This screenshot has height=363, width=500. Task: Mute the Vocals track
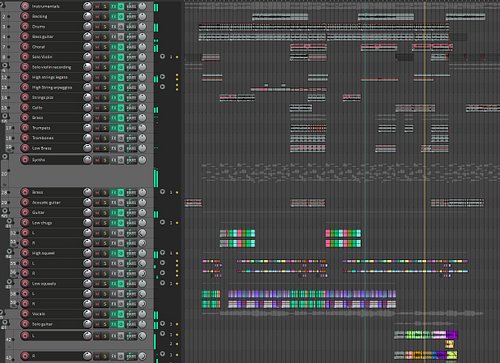click(x=97, y=314)
